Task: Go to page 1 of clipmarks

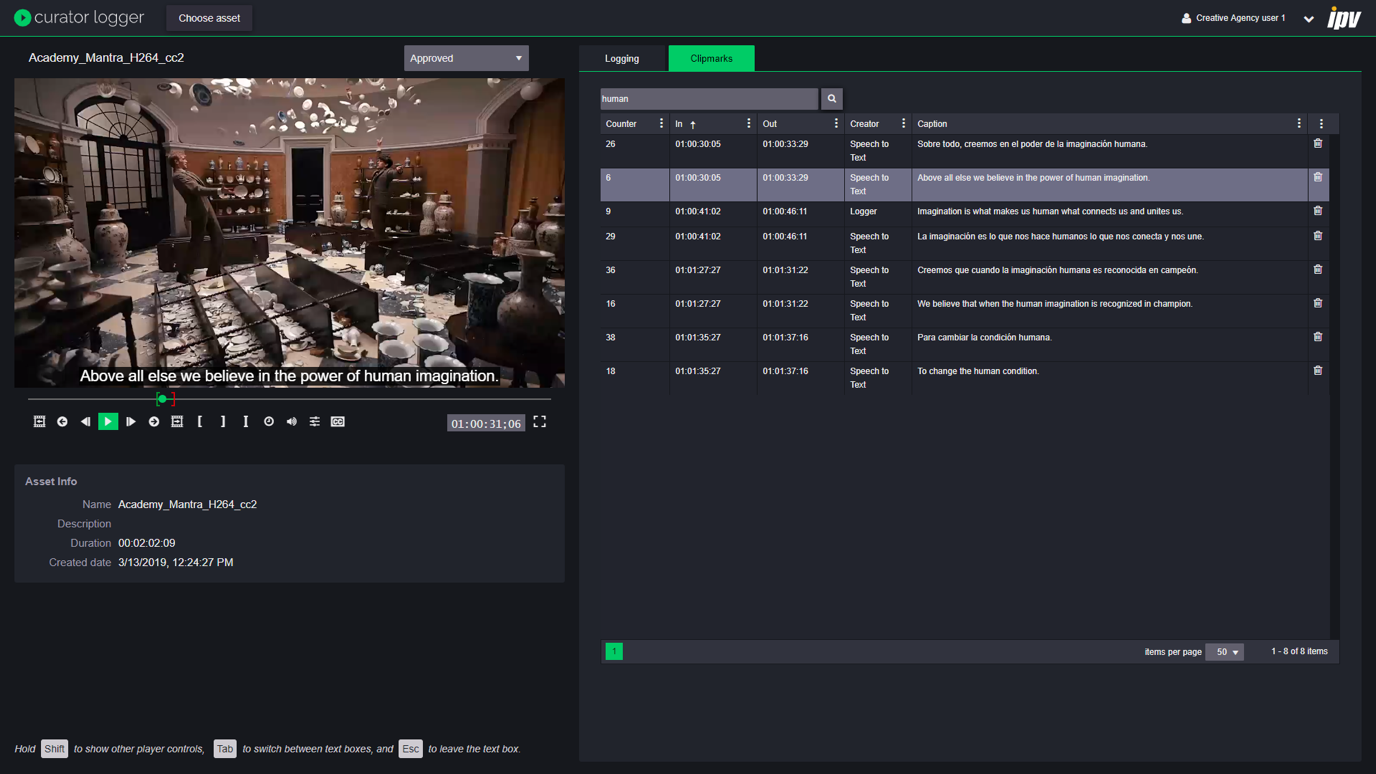Action: click(x=614, y=652)
